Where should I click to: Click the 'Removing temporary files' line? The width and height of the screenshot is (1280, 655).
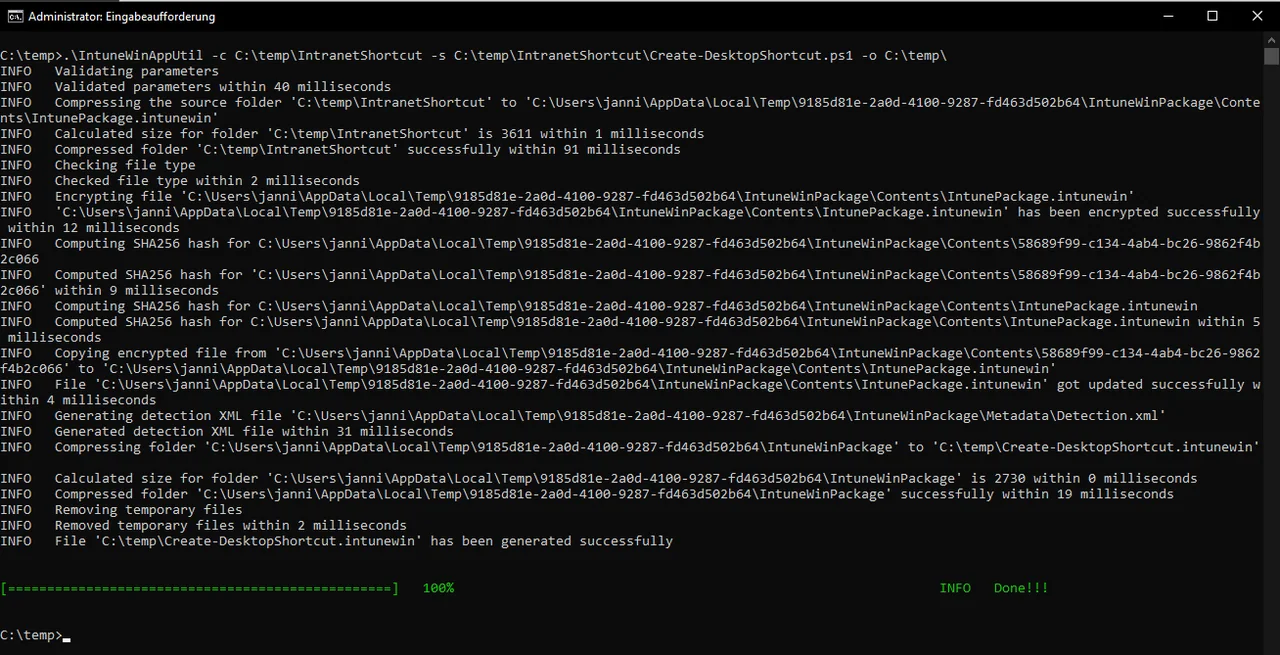pyautogui.click(x=121, y=510)
